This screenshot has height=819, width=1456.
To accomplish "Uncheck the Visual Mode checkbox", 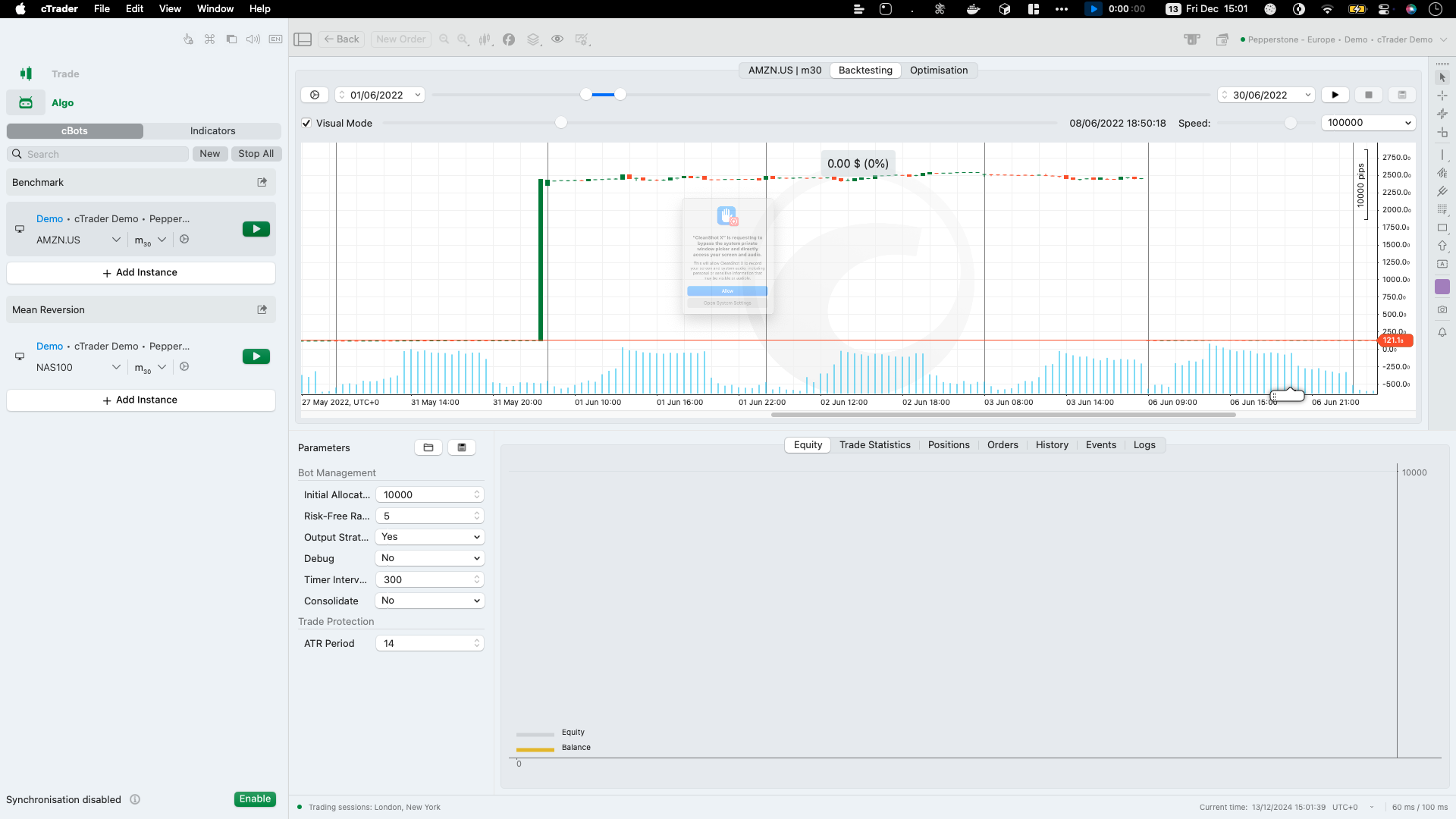I will tap(306, 123).
